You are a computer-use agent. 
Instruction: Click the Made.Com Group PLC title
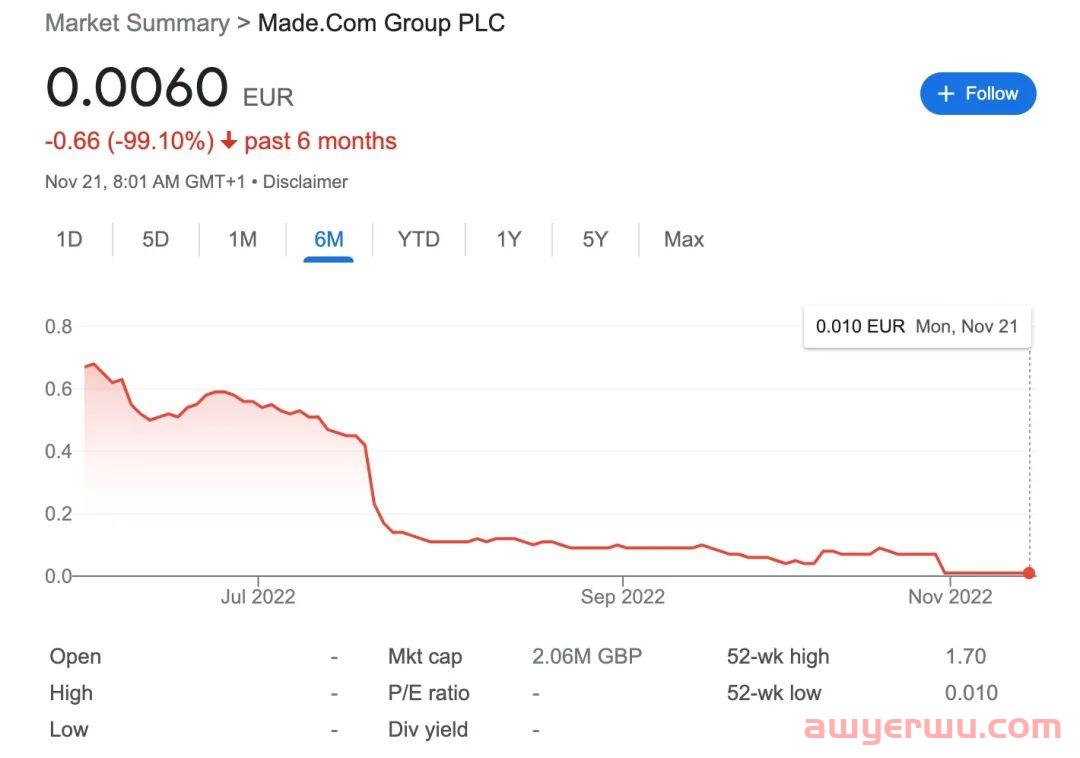point(381,23)
